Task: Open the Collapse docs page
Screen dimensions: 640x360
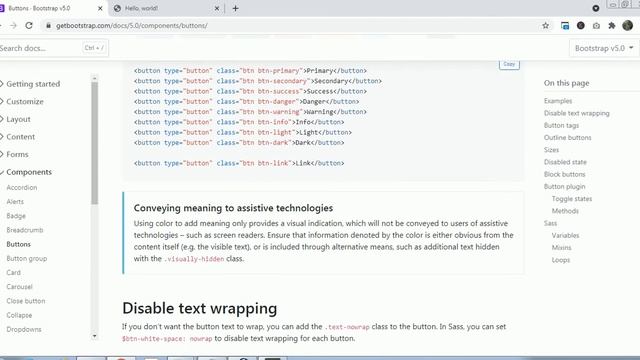Action: click(x=19, y=315)
